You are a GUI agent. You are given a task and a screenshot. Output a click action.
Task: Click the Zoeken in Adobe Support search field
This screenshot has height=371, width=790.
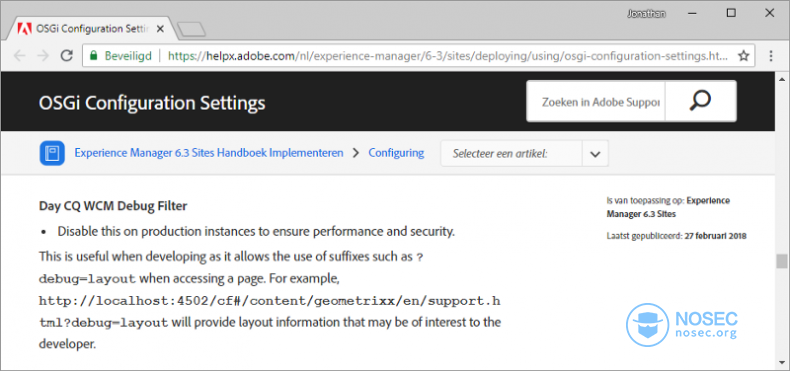tap(596, 101)
